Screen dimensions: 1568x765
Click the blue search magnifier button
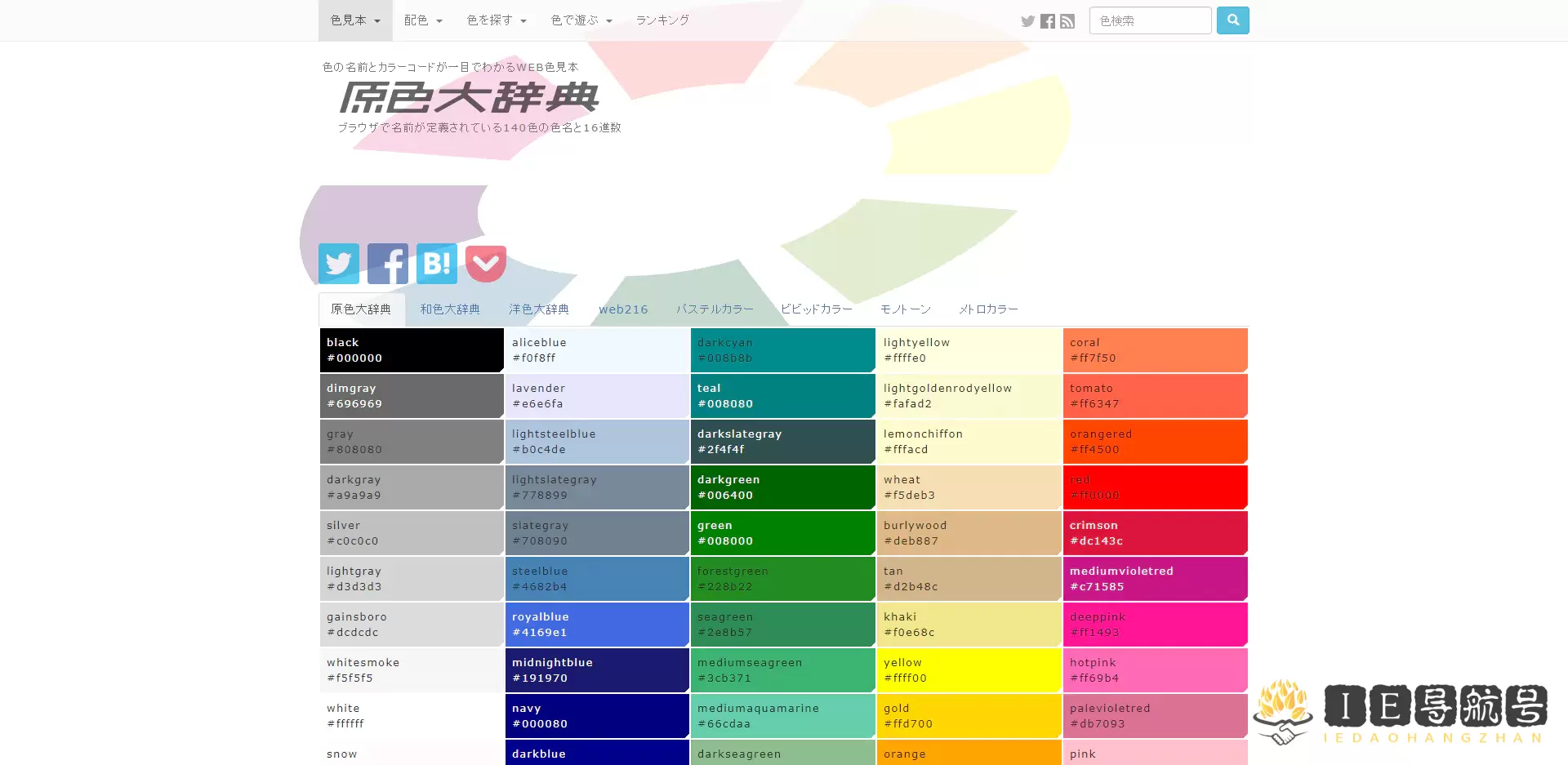pyautogui.click(x=1232, y=20)
